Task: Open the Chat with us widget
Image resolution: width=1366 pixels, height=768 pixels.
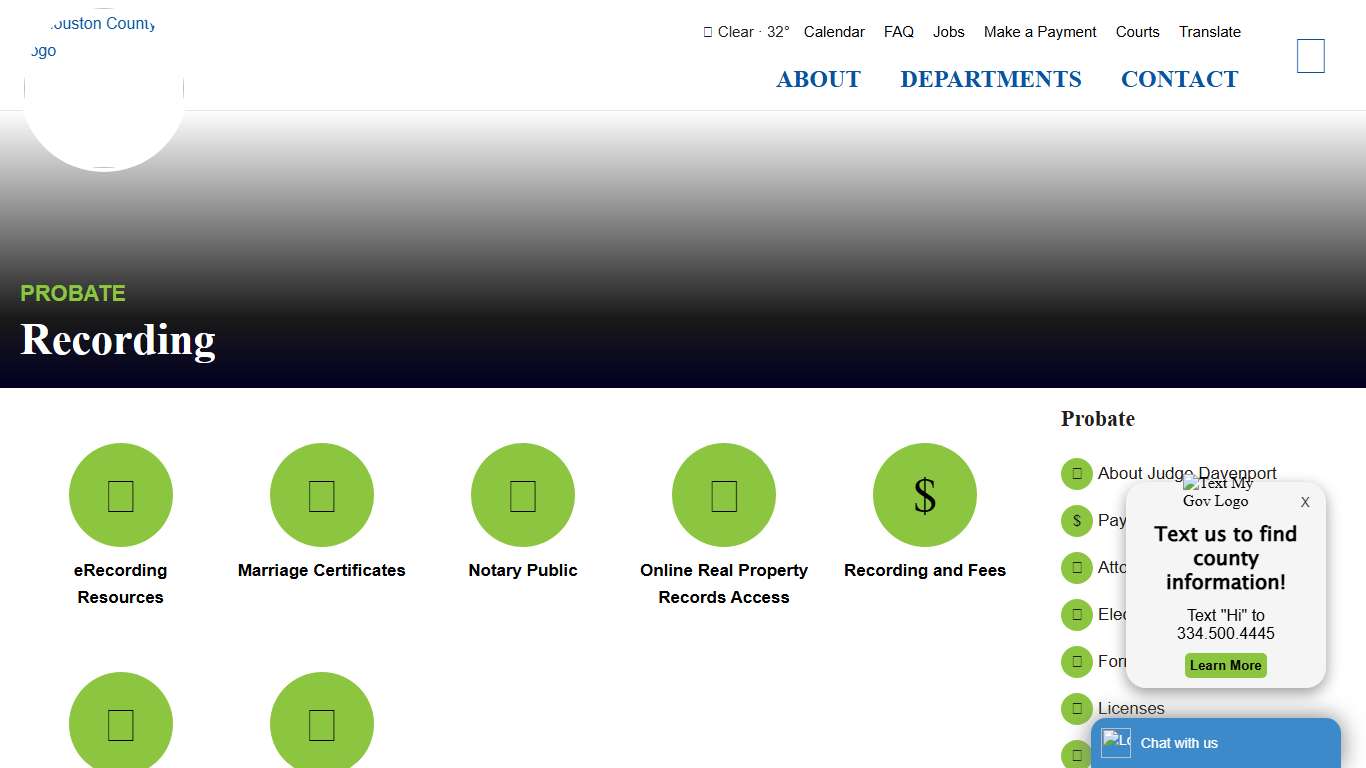Action: 1215,743
